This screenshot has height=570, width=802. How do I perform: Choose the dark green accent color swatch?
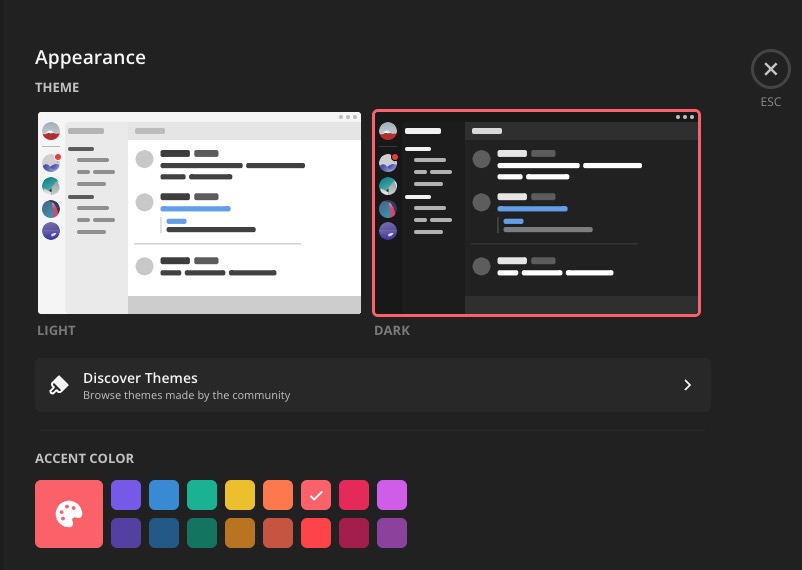point(202,532)
